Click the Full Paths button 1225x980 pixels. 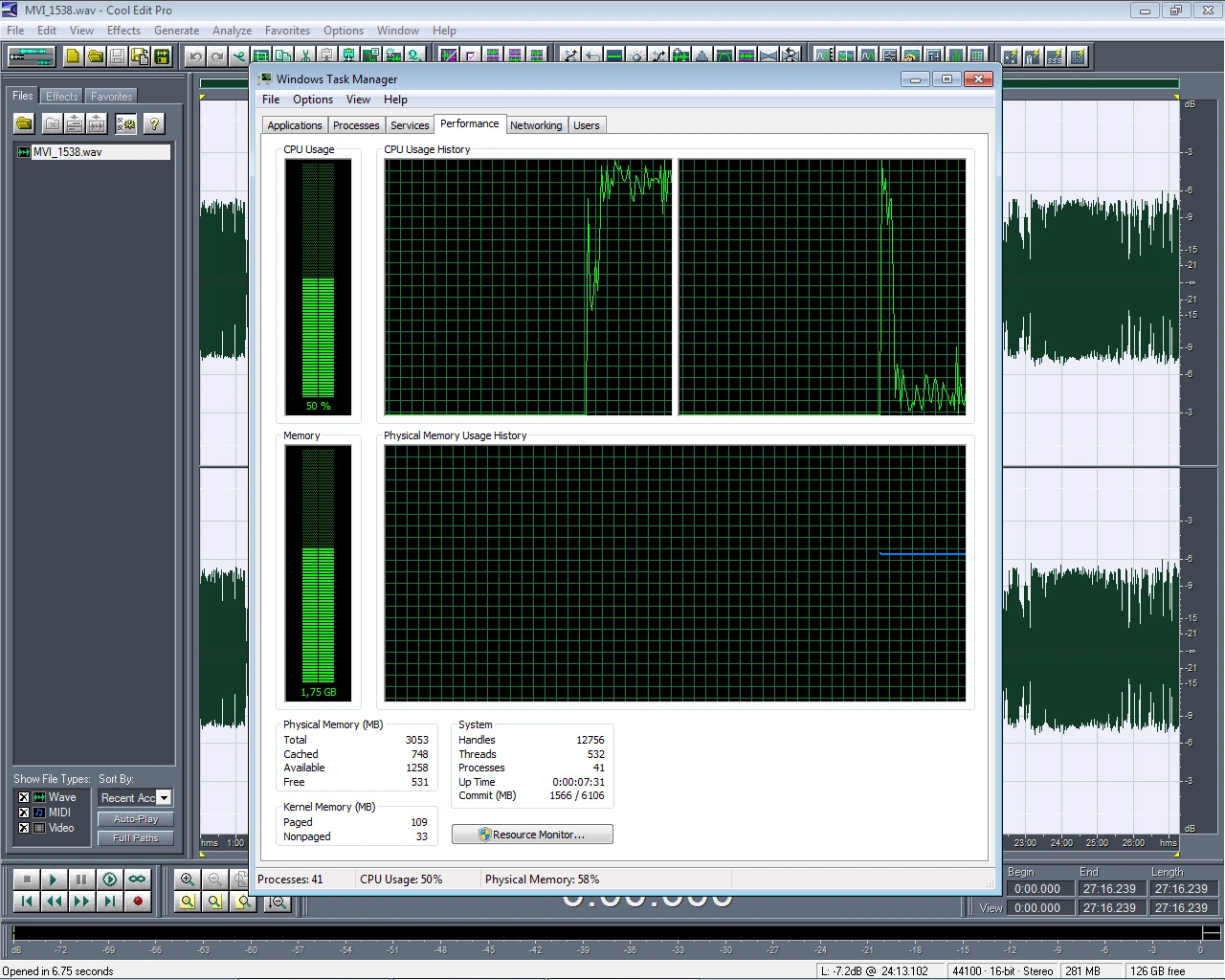point(136,838)
